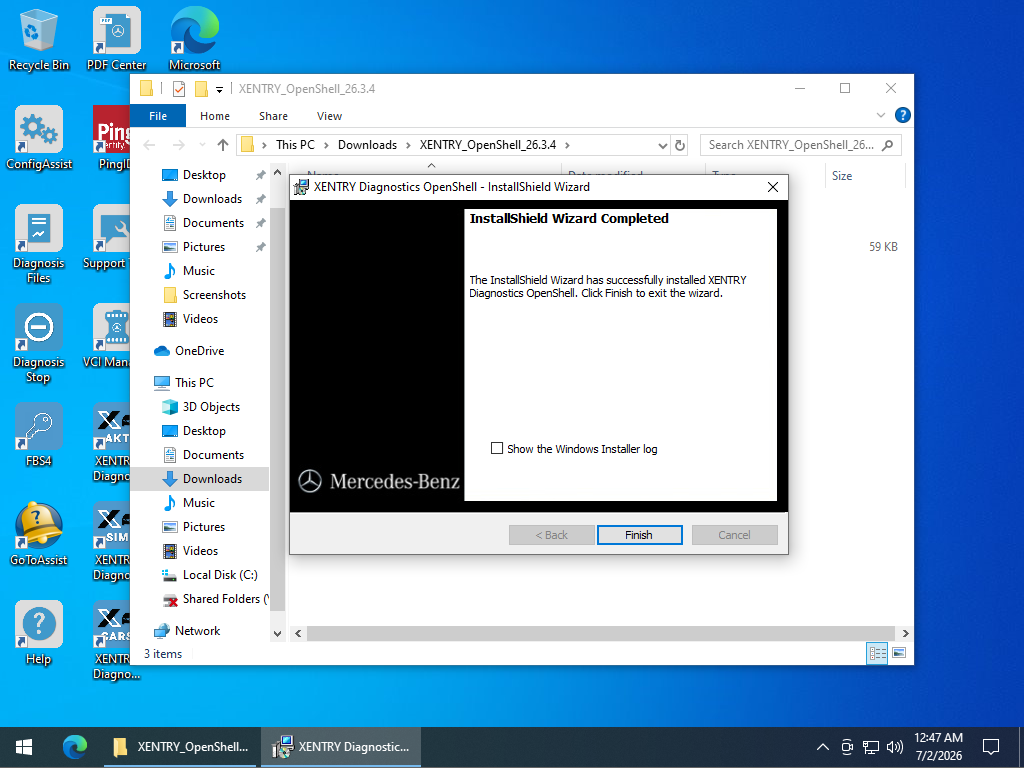Open the FBS4 key desktop icon
1024x768 pixels.
39,435
